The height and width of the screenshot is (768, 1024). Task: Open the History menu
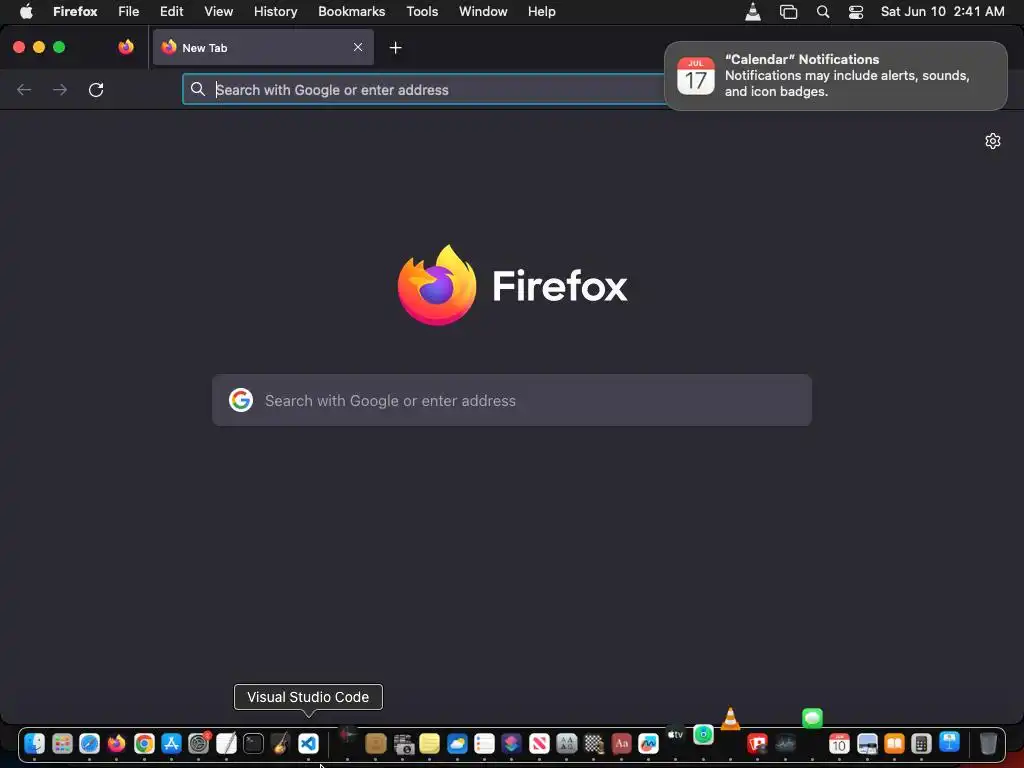[x=276, y=11]
